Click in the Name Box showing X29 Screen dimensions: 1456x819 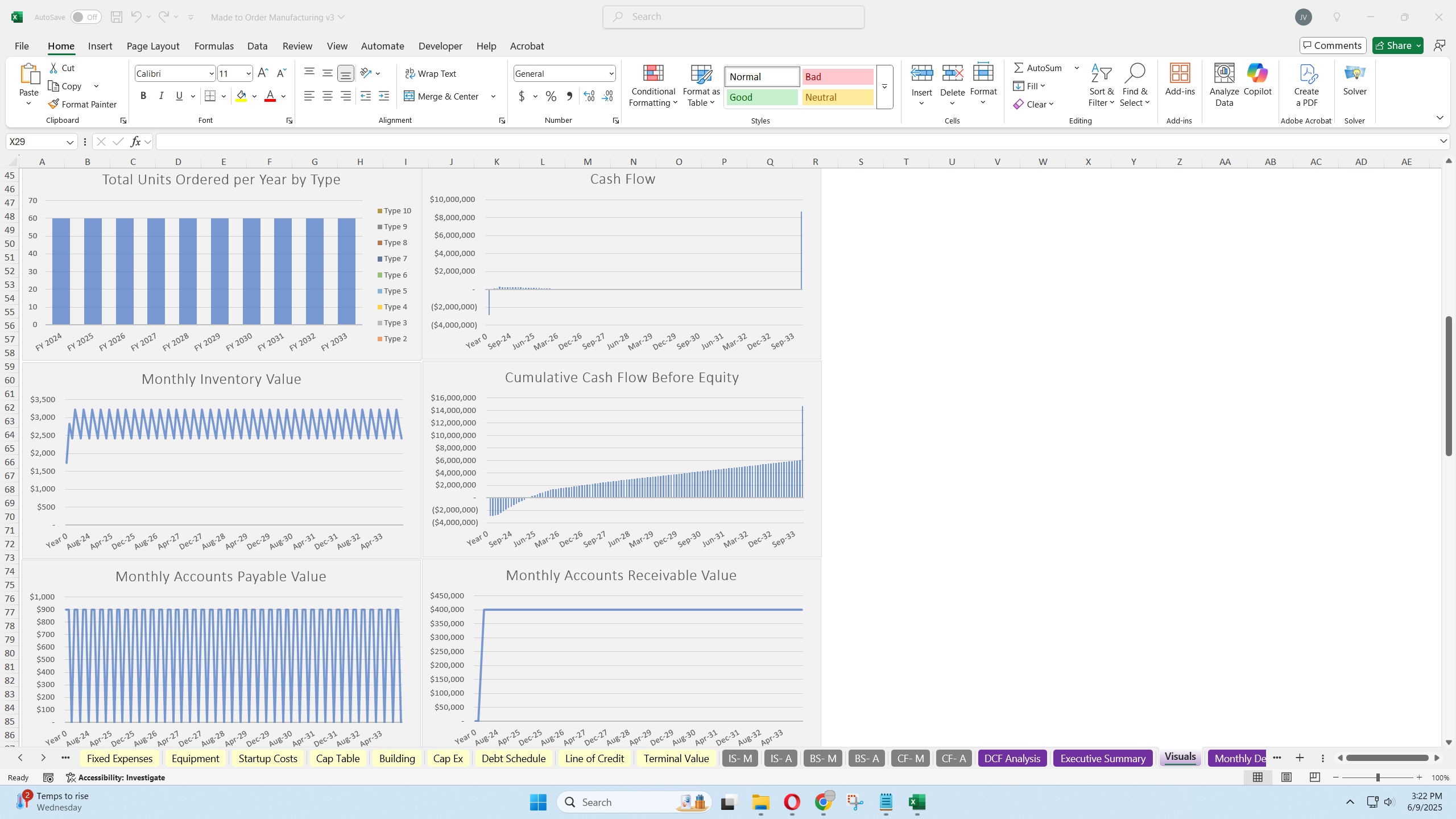coord(35,142)
